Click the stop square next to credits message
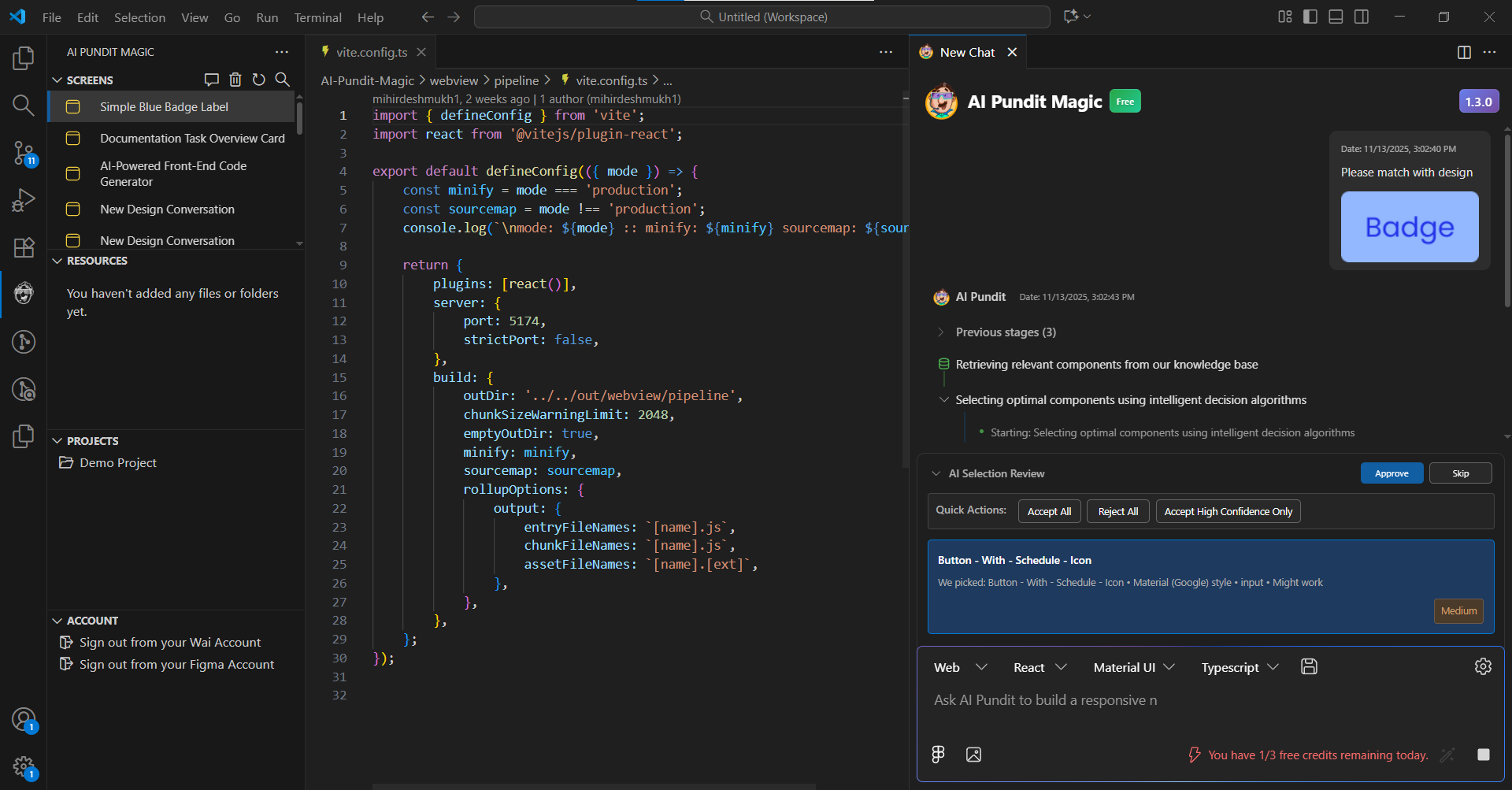Screen dimensions: 1512x790 click(1485, 755)
